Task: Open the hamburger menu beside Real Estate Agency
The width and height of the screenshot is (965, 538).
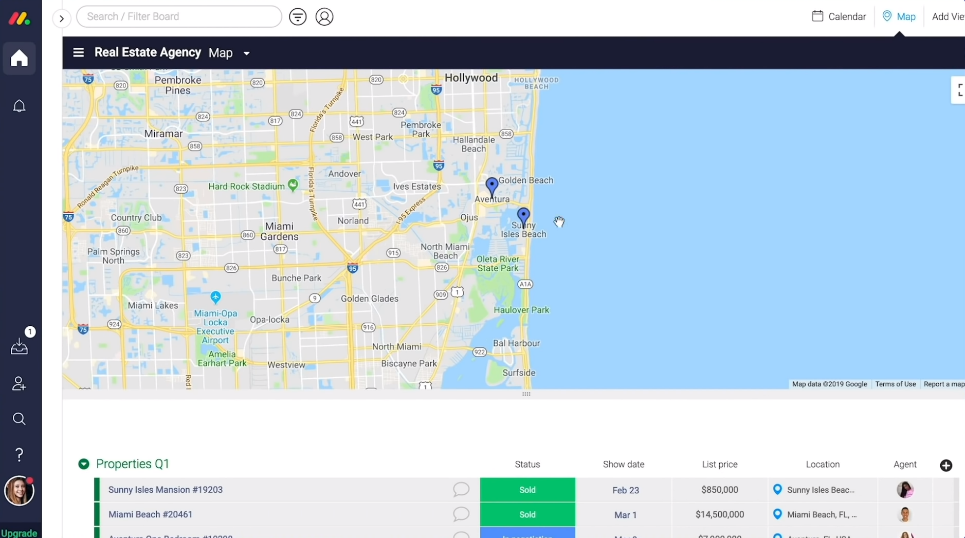Action: coord(78,53)
